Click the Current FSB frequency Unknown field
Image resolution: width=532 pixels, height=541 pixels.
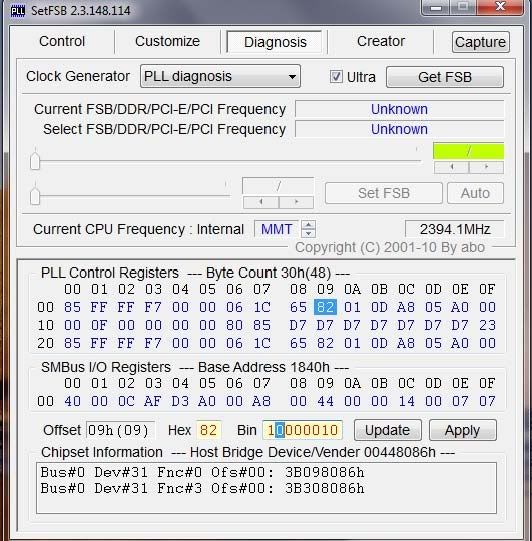[x=400, y=109]
